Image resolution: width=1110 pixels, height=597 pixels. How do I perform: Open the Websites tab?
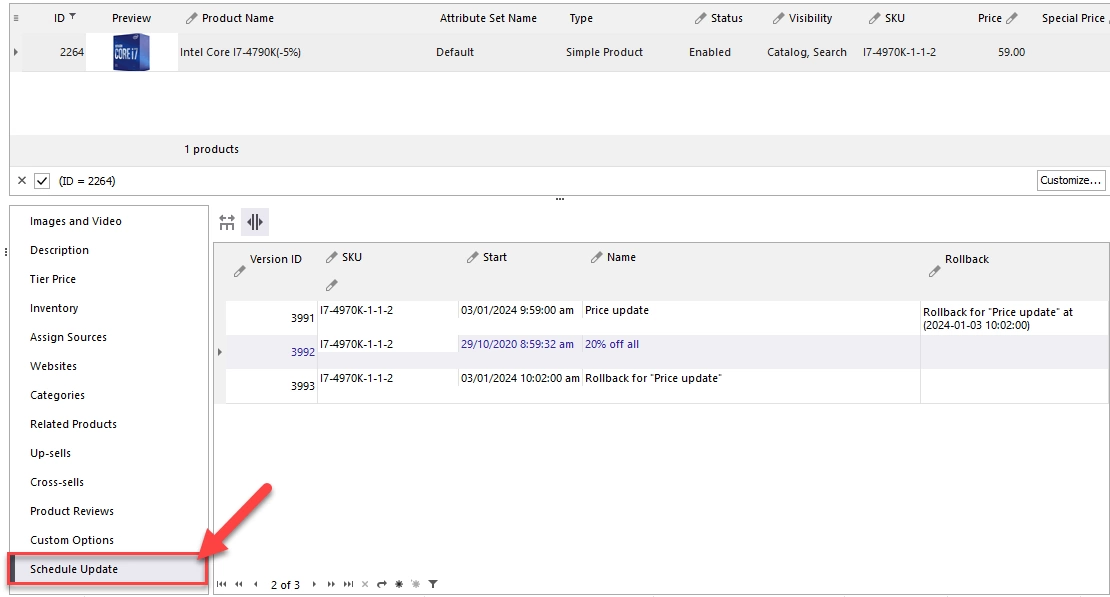(x=54, y=367)
